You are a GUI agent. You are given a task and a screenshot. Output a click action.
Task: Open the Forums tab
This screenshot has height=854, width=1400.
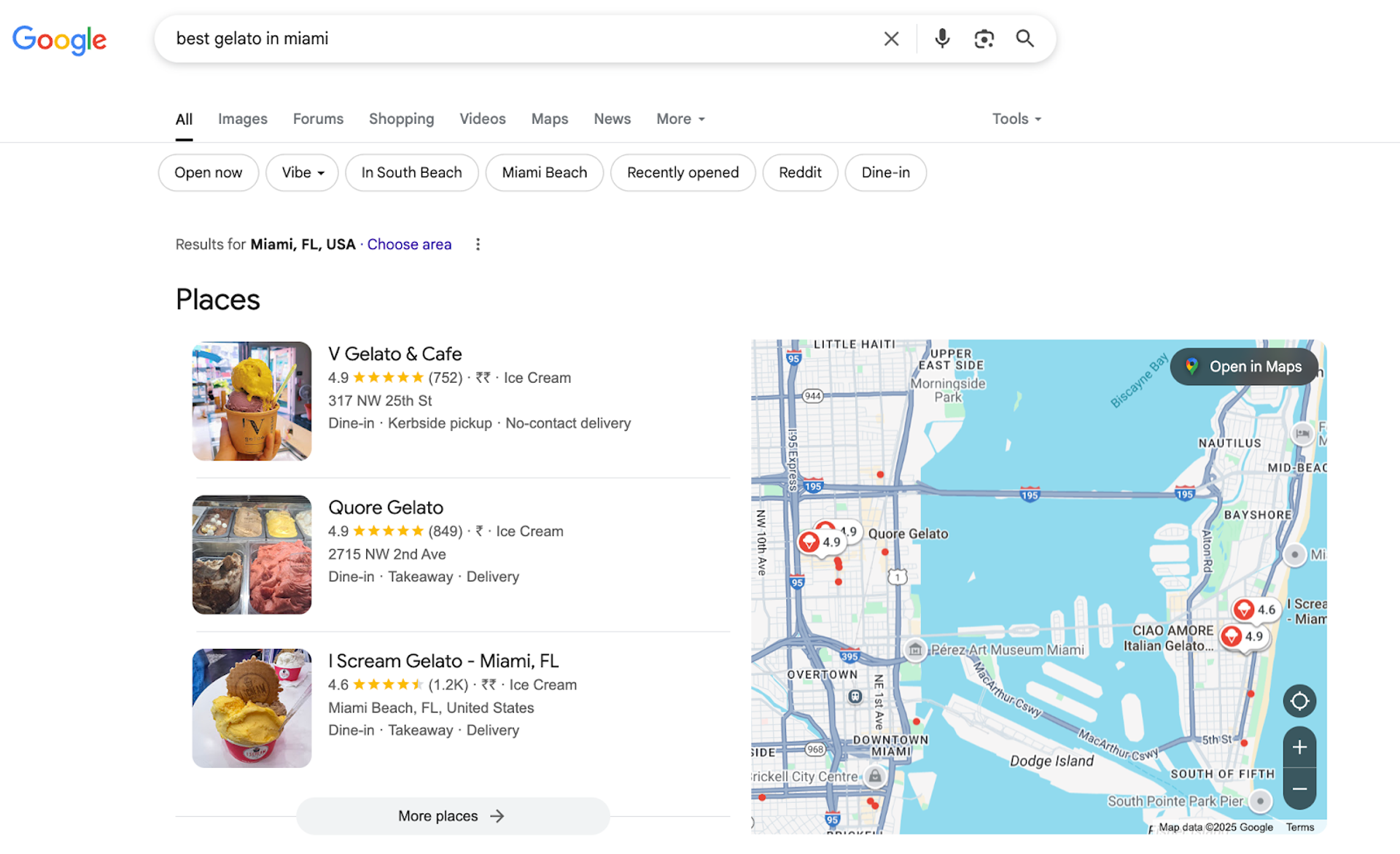pos(318,119)
